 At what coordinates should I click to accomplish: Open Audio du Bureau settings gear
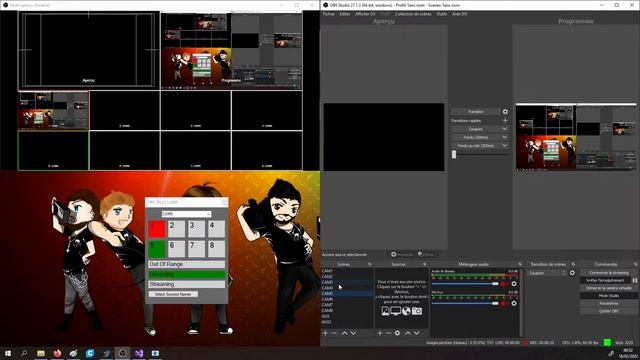click(514, 284)
